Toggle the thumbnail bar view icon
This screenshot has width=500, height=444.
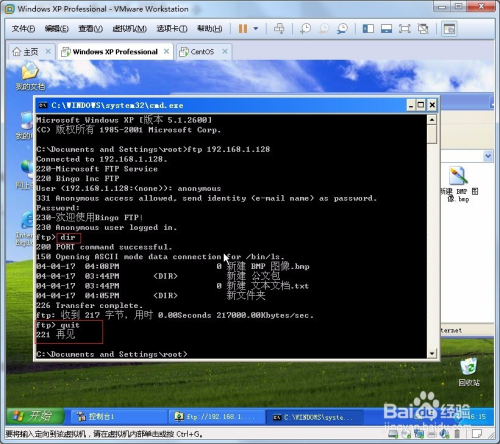tap(386, 29)
